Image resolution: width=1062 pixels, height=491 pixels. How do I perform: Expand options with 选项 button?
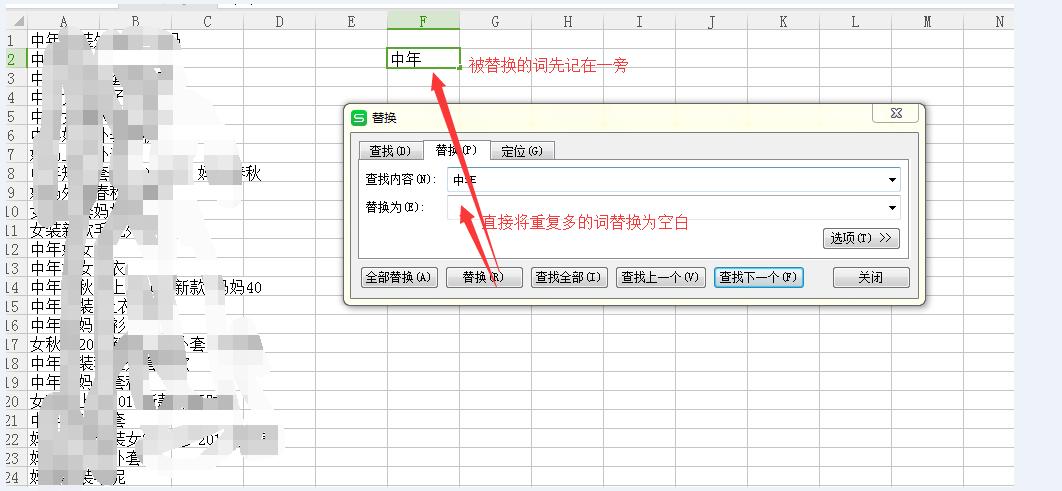tap(861, 238)
